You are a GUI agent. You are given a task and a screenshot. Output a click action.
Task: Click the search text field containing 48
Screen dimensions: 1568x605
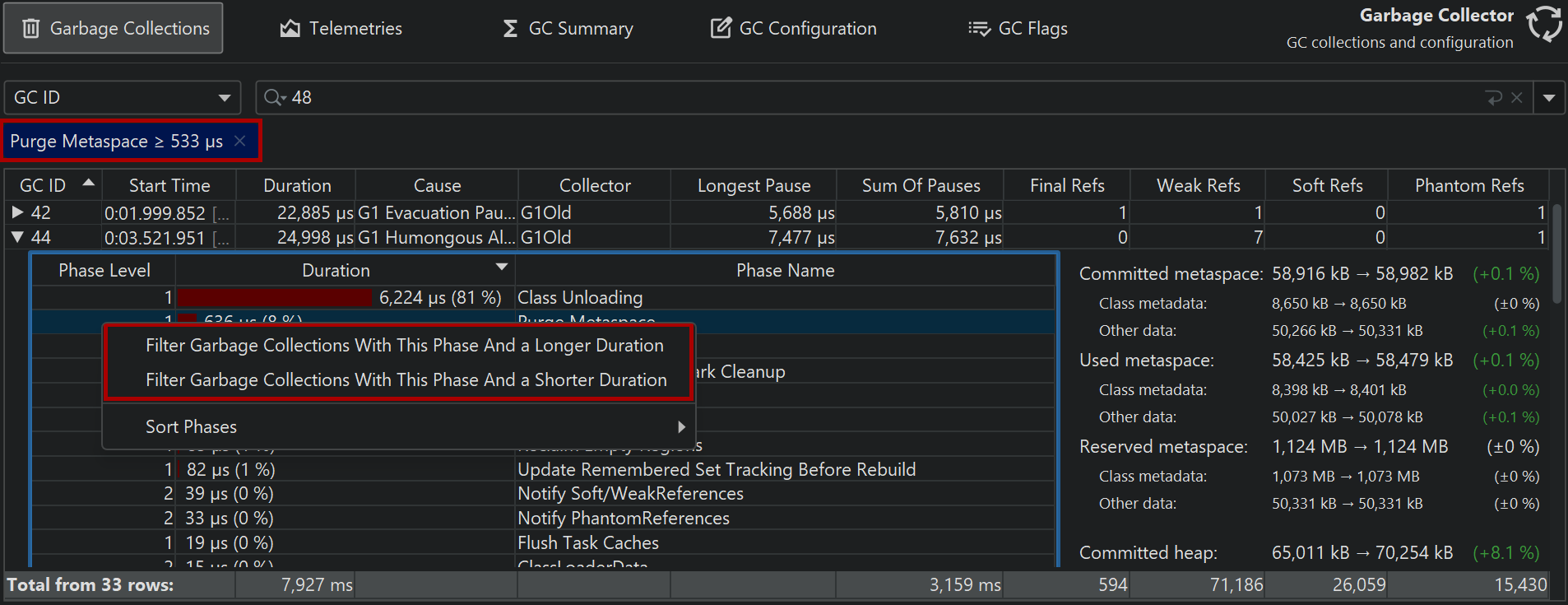coord(823,98)
